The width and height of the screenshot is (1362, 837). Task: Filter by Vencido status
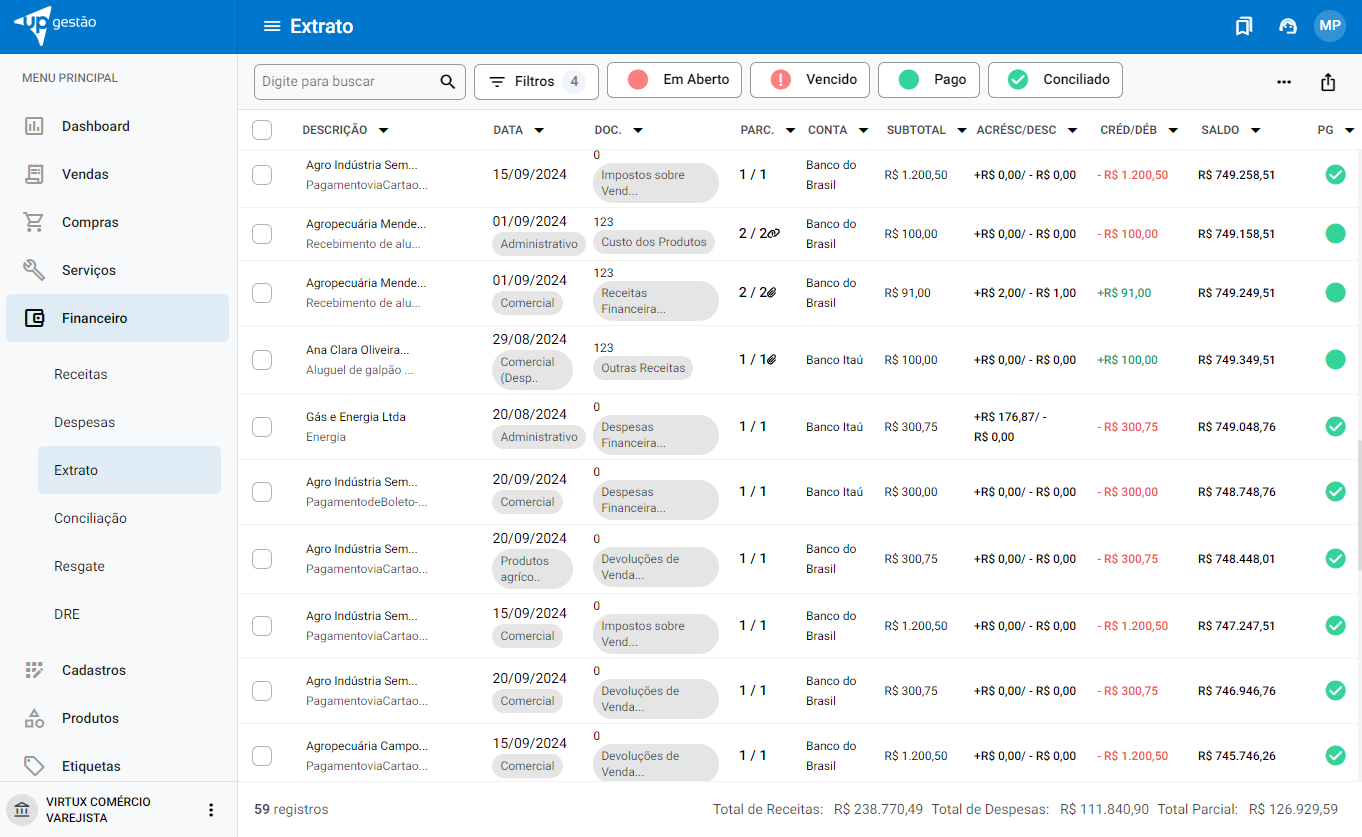[x=809, y=80]
